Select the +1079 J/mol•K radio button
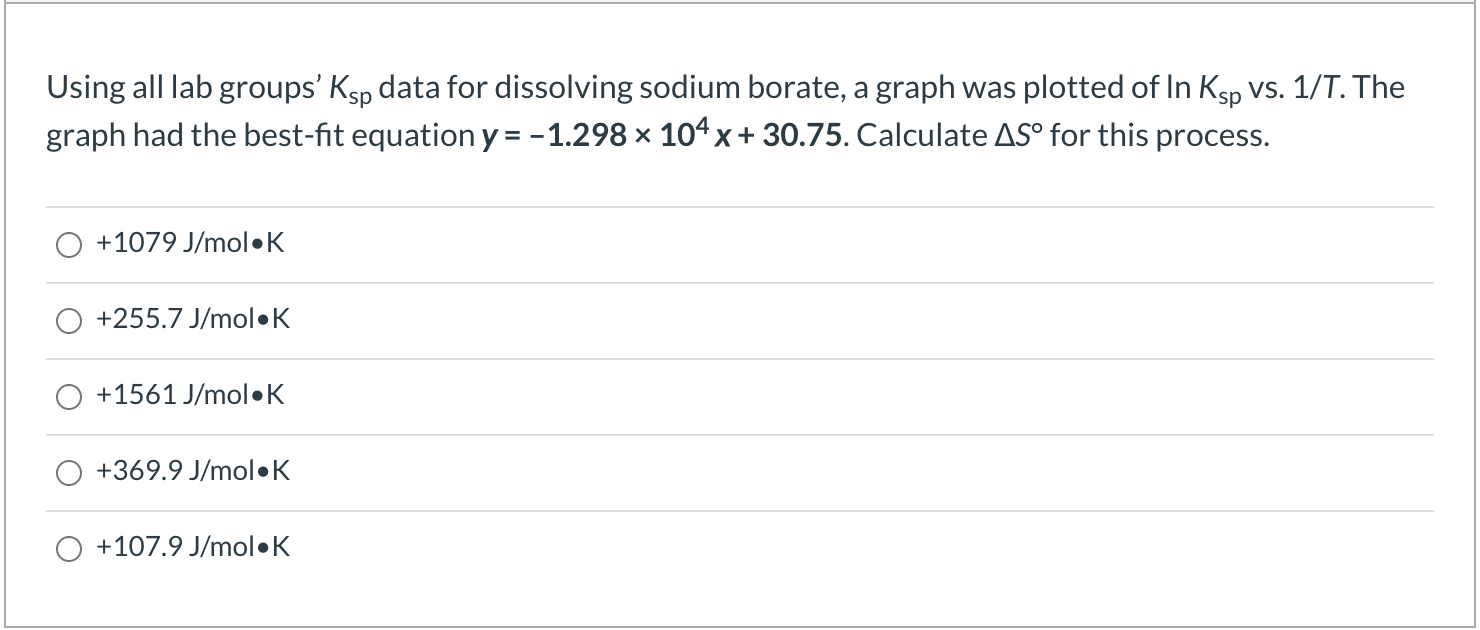Image resolution: width=1480 pixels, height=630 pixels. [68, 243]
